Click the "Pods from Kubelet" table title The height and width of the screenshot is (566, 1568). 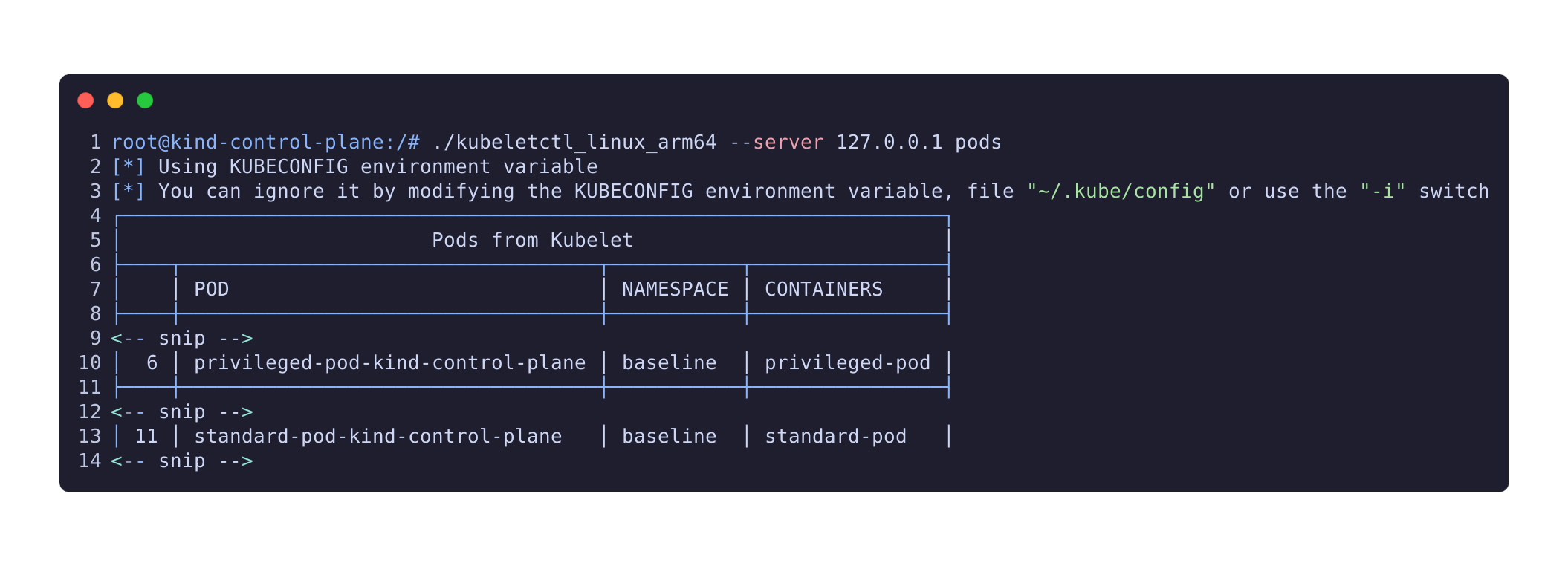(532, 240)
